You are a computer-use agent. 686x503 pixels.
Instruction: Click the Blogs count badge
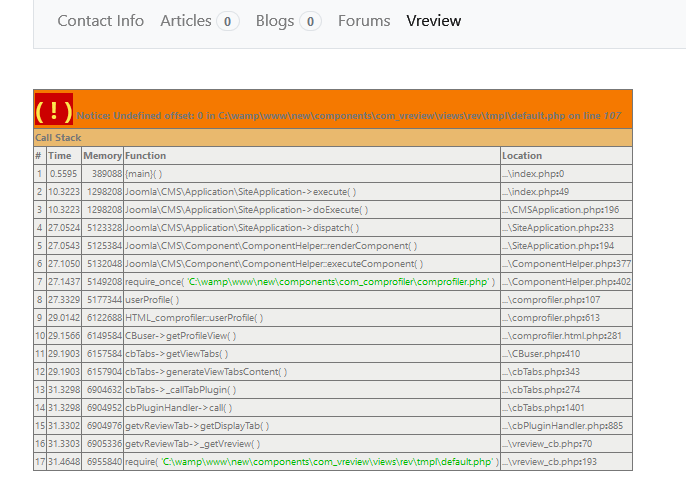click(310, 21)
